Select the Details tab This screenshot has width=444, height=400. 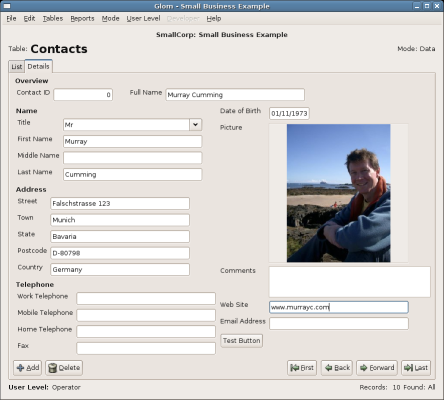pos(38,66)
